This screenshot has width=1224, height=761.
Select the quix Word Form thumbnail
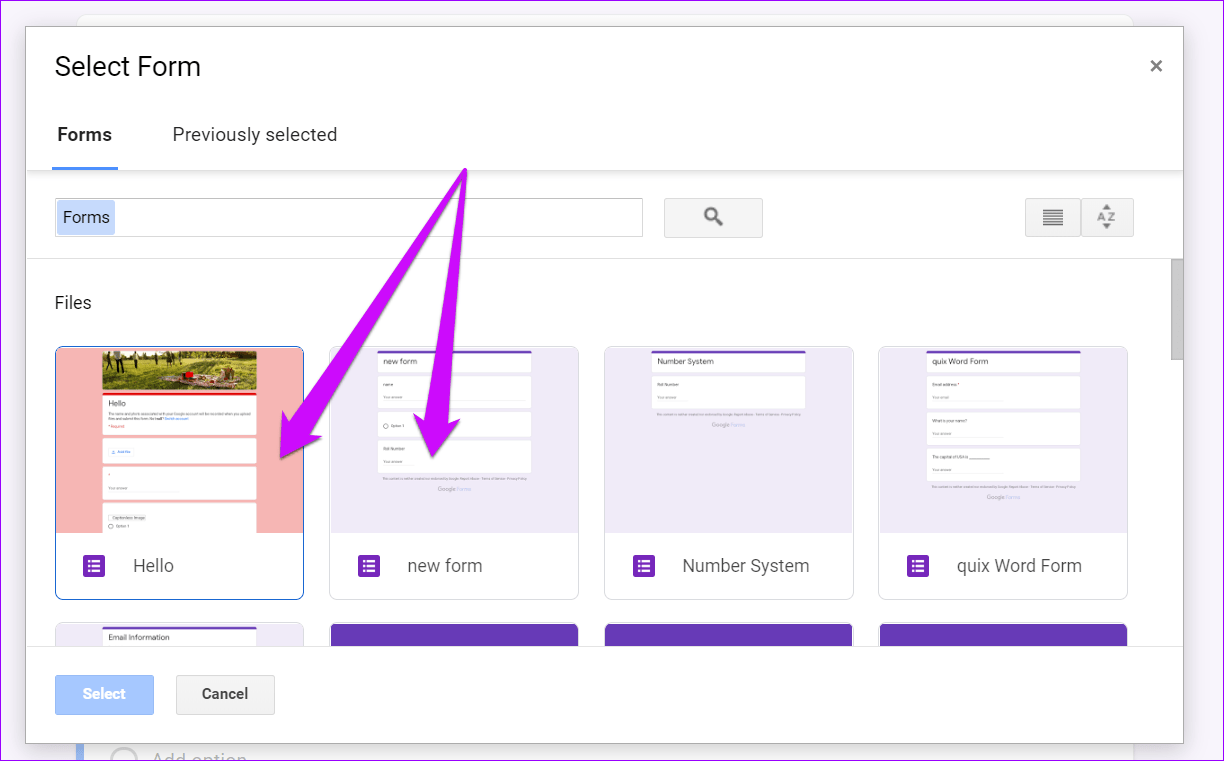coord(1003,440)
